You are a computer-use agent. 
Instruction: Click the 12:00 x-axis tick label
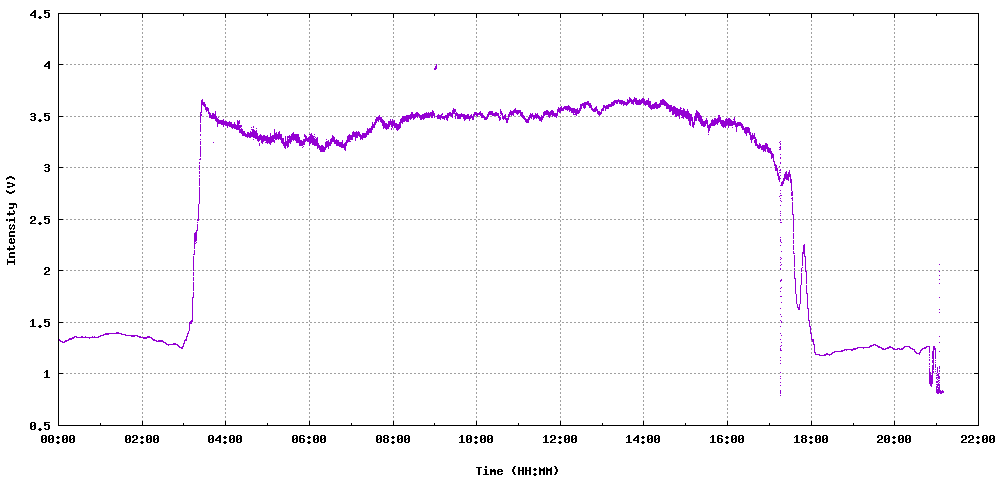560,439
